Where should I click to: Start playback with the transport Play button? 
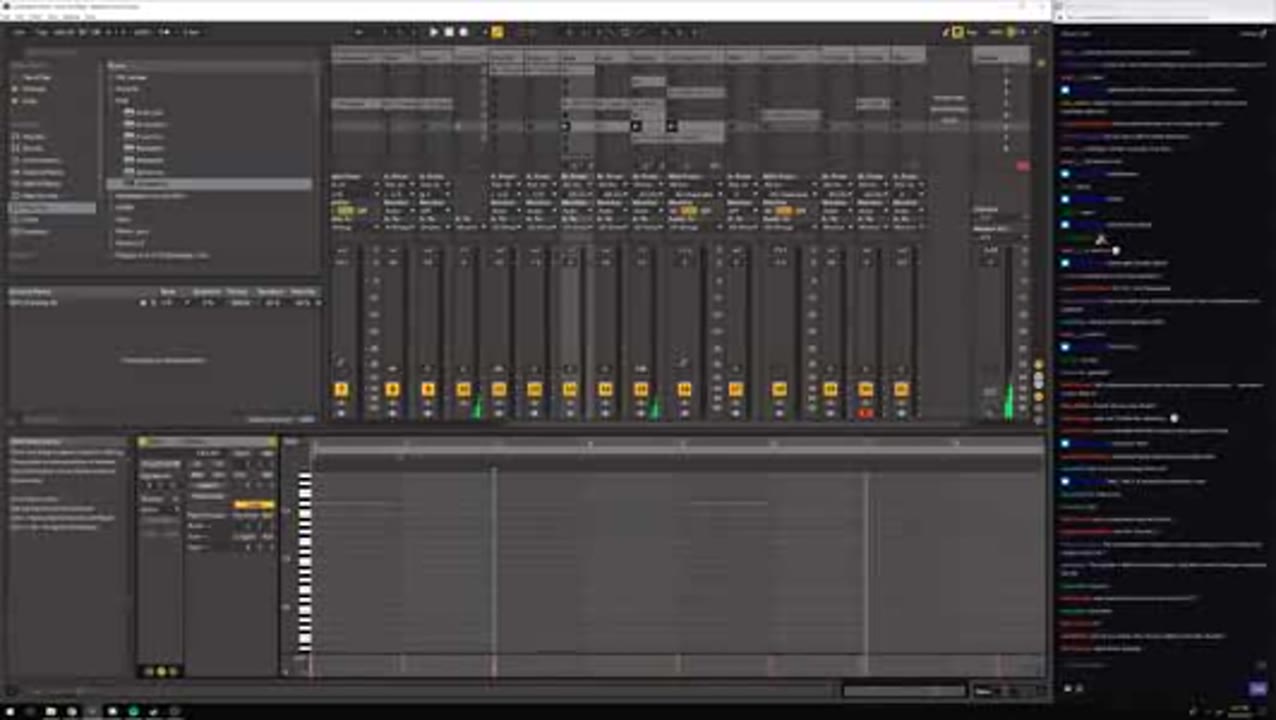434,32
